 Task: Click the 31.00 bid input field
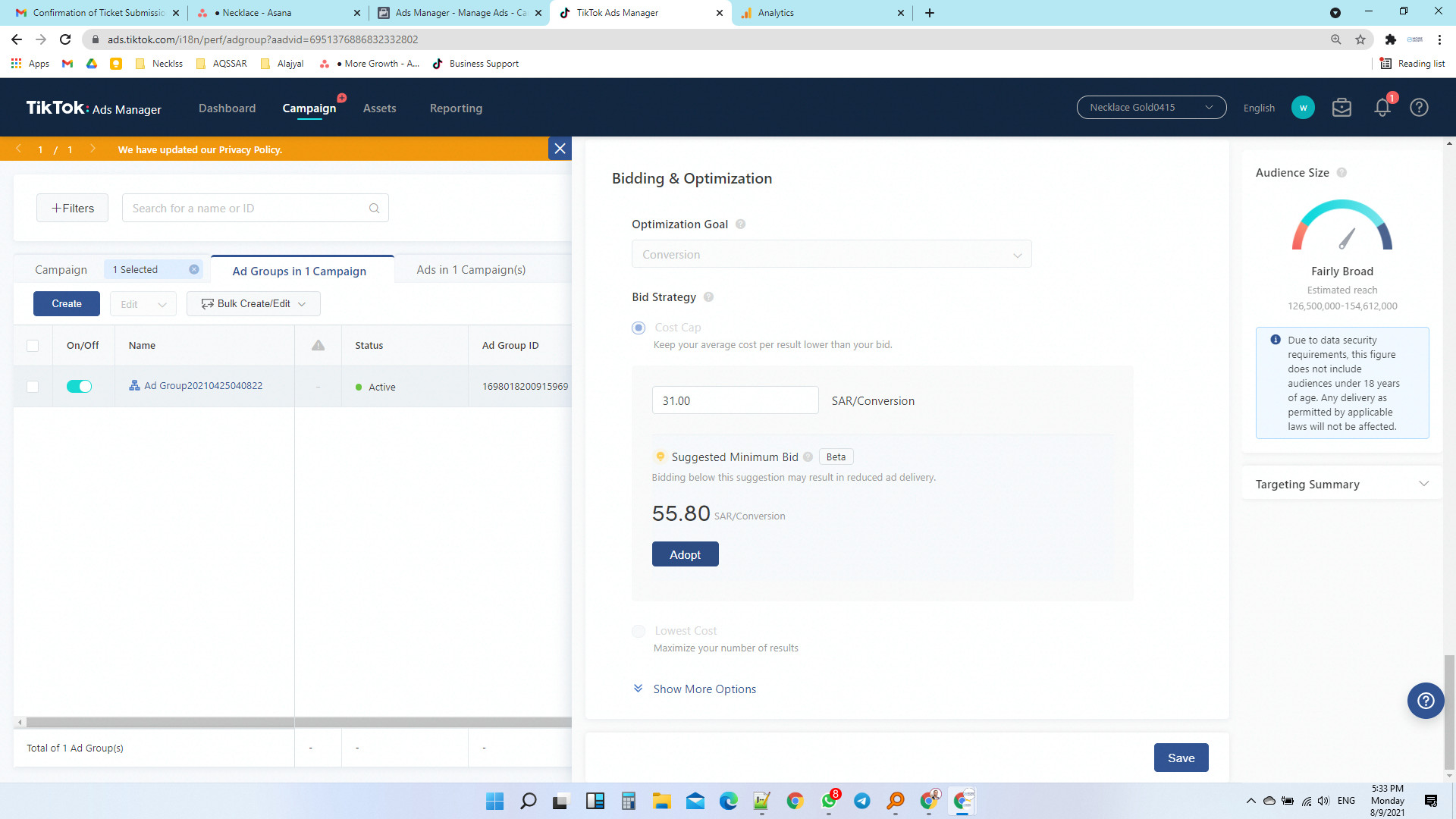click(734, 400)
